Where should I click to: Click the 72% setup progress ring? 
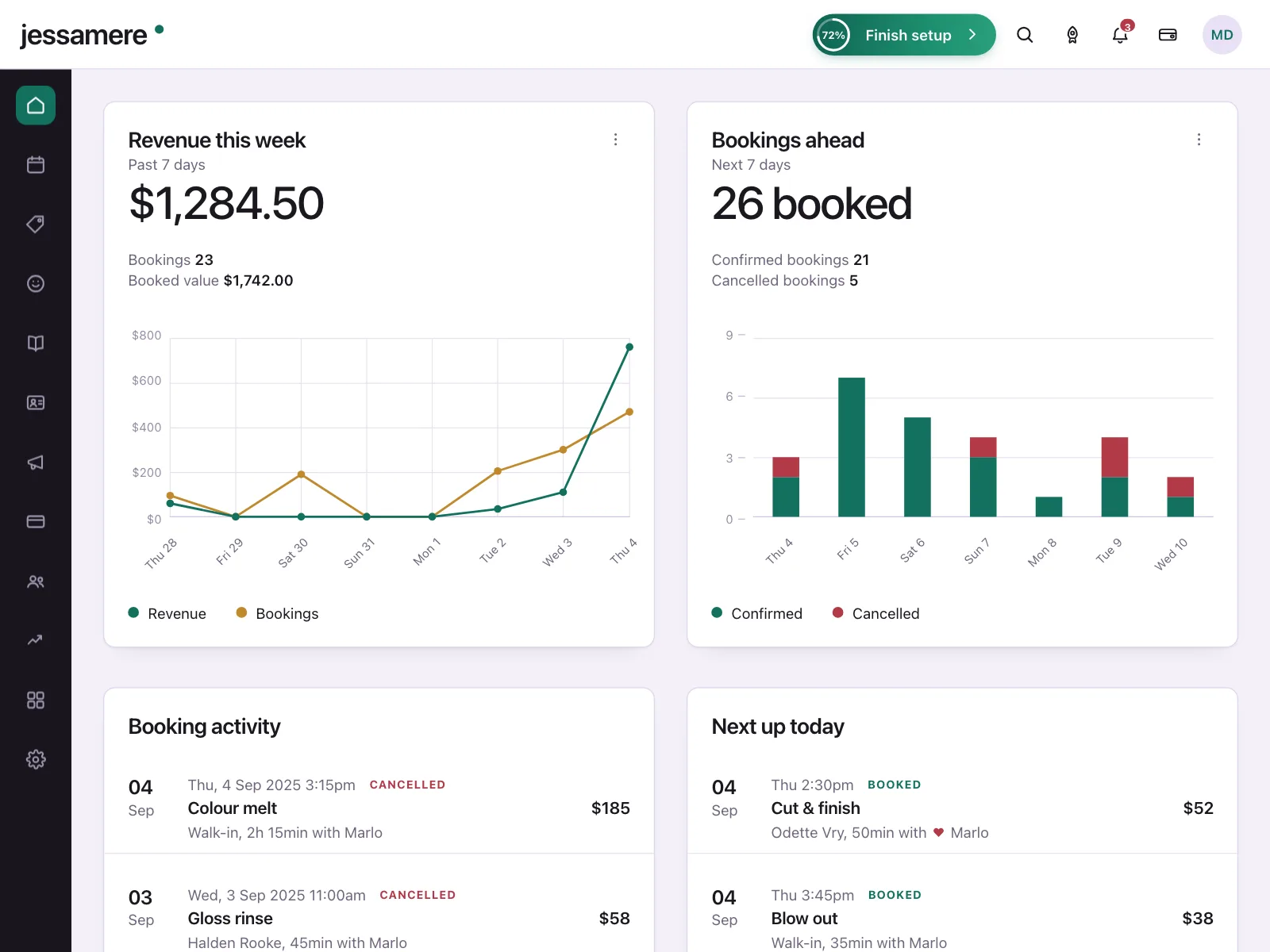833,35
